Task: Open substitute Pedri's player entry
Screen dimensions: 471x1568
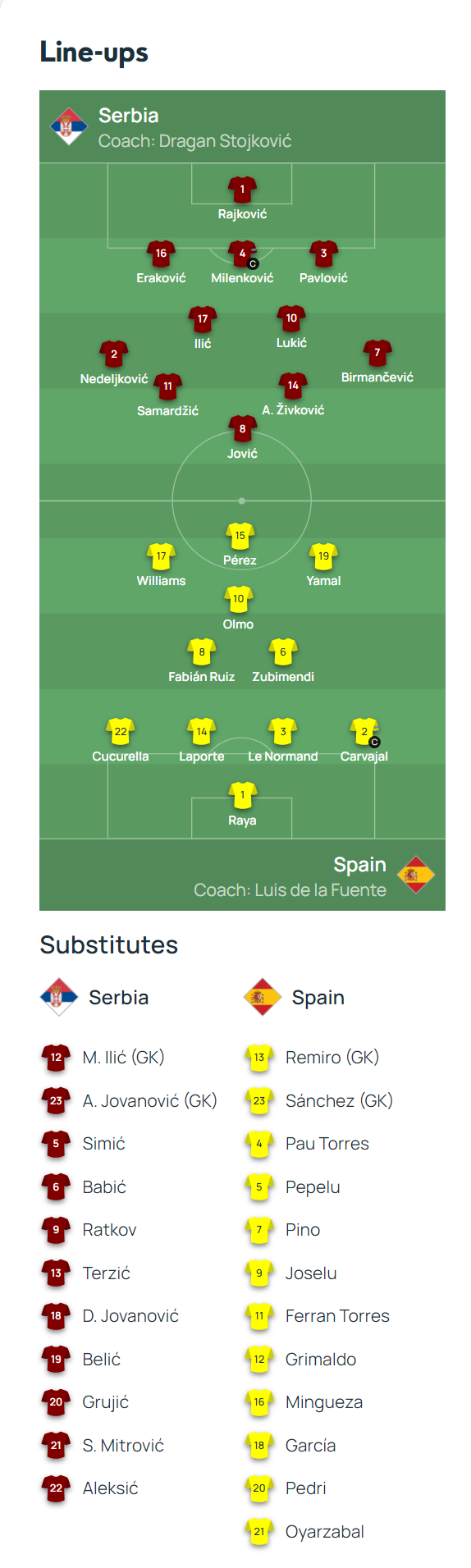Action: coord(286,1488)
